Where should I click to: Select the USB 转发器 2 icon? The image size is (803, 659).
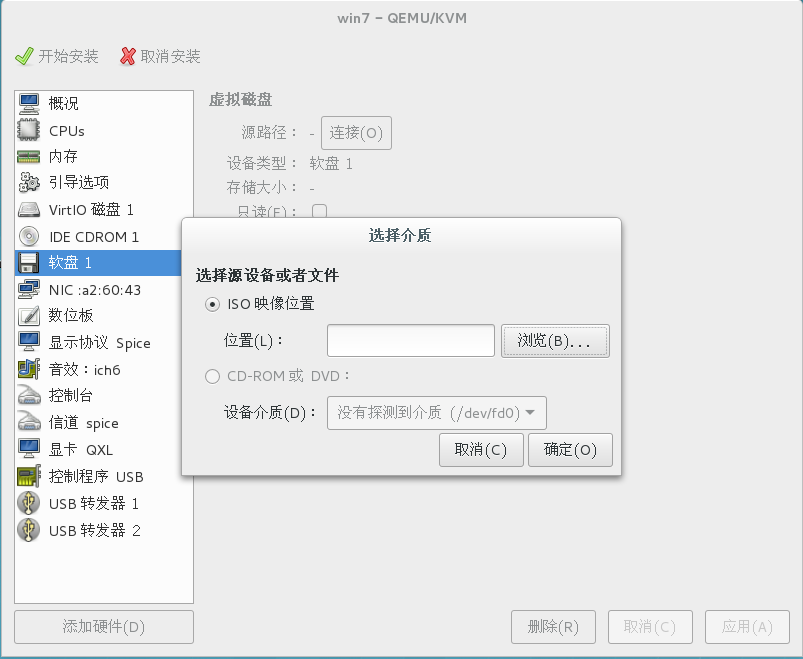29,530
